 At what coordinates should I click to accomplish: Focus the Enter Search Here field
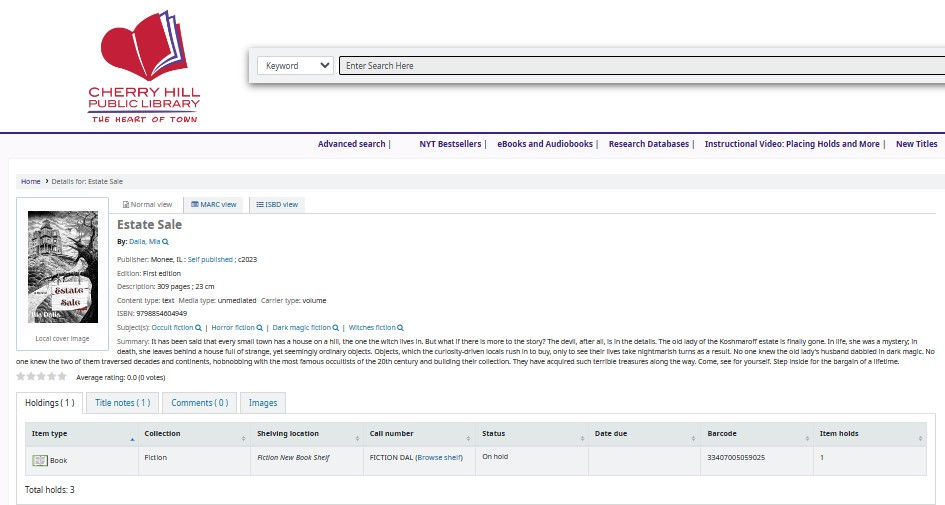[x=642, y=66]
